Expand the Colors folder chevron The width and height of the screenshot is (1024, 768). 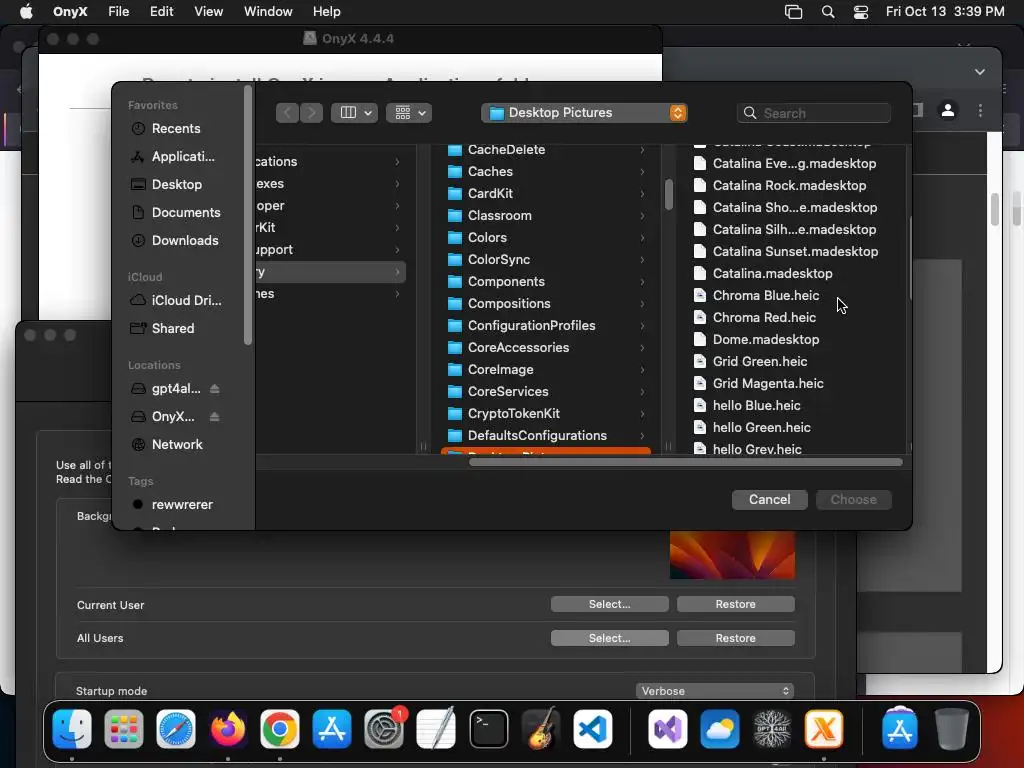pyautogui.click(x=643, y=238)
